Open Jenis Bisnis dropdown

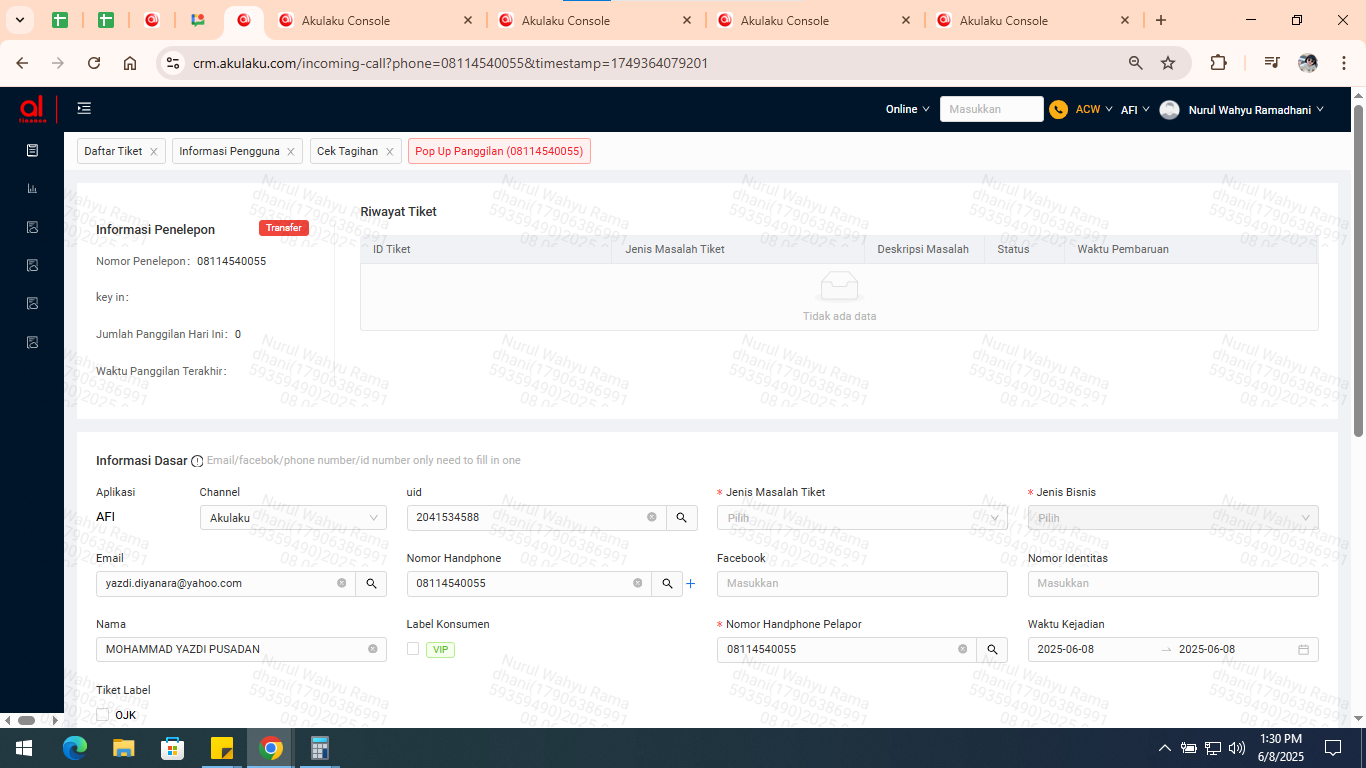pos(1173,517)
